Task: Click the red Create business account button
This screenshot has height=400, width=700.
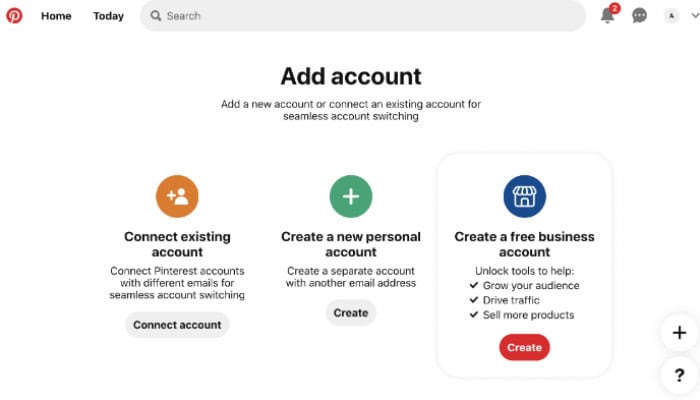Action: click(x=525, y=347)
